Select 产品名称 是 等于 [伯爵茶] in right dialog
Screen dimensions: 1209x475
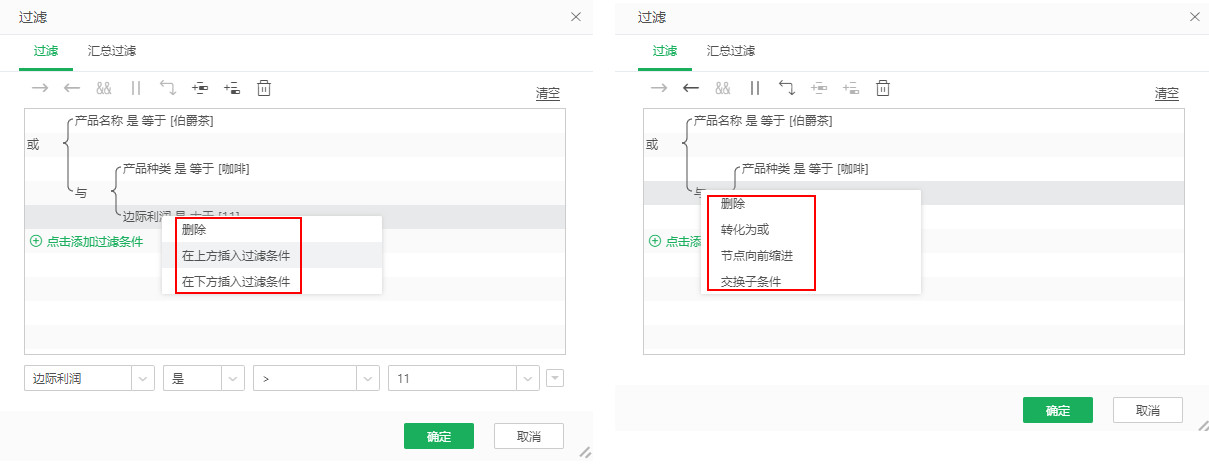(763, 121)
